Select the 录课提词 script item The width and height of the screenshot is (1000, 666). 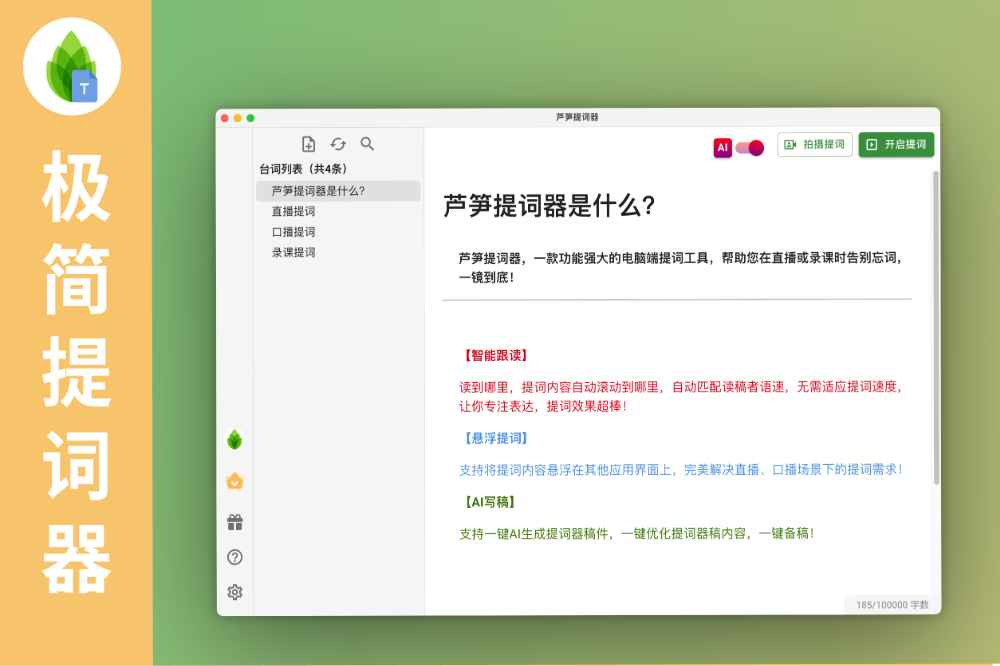[293, 252]
